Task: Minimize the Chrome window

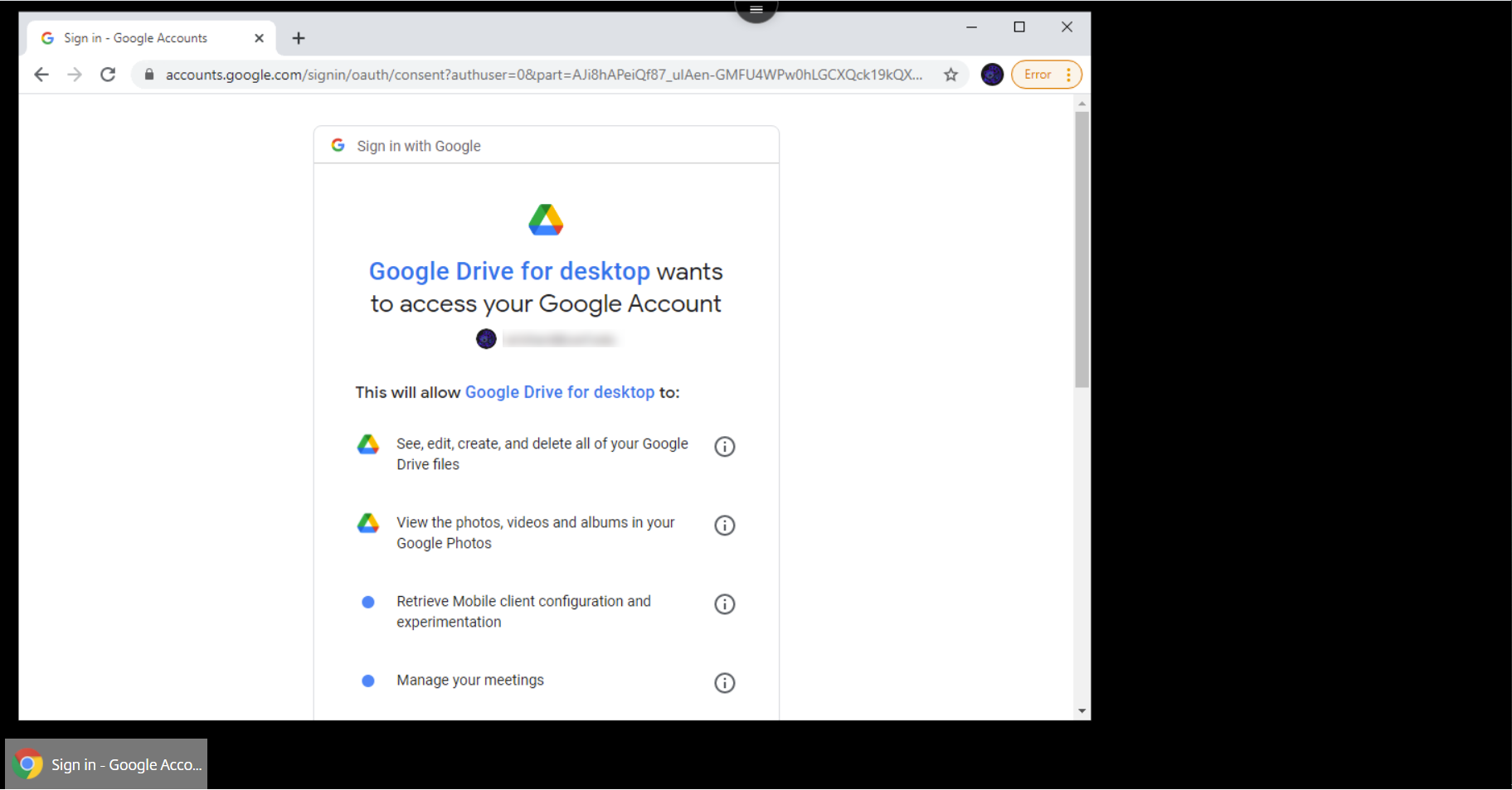Action: [971, 27]
